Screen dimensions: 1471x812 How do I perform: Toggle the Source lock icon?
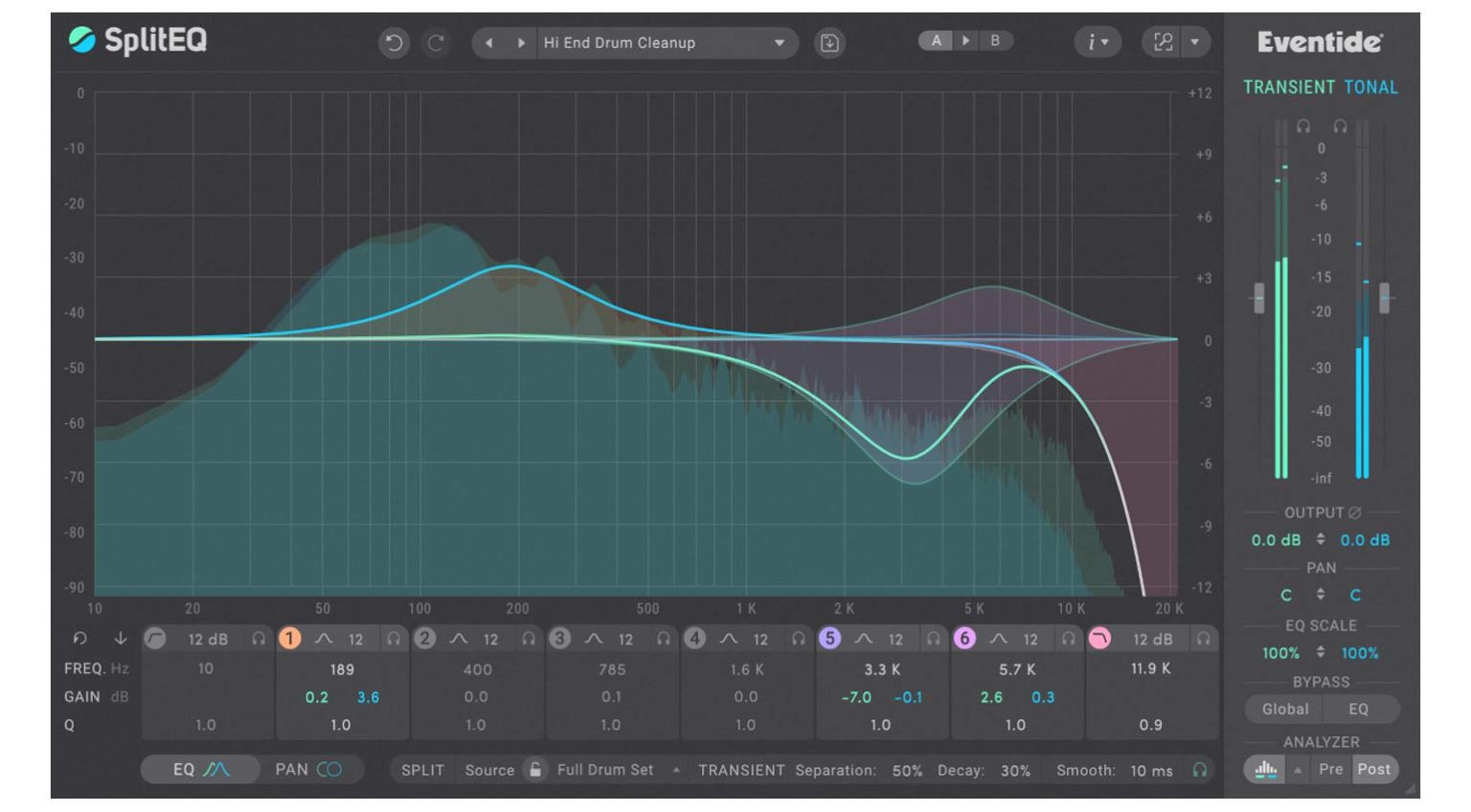536,769
